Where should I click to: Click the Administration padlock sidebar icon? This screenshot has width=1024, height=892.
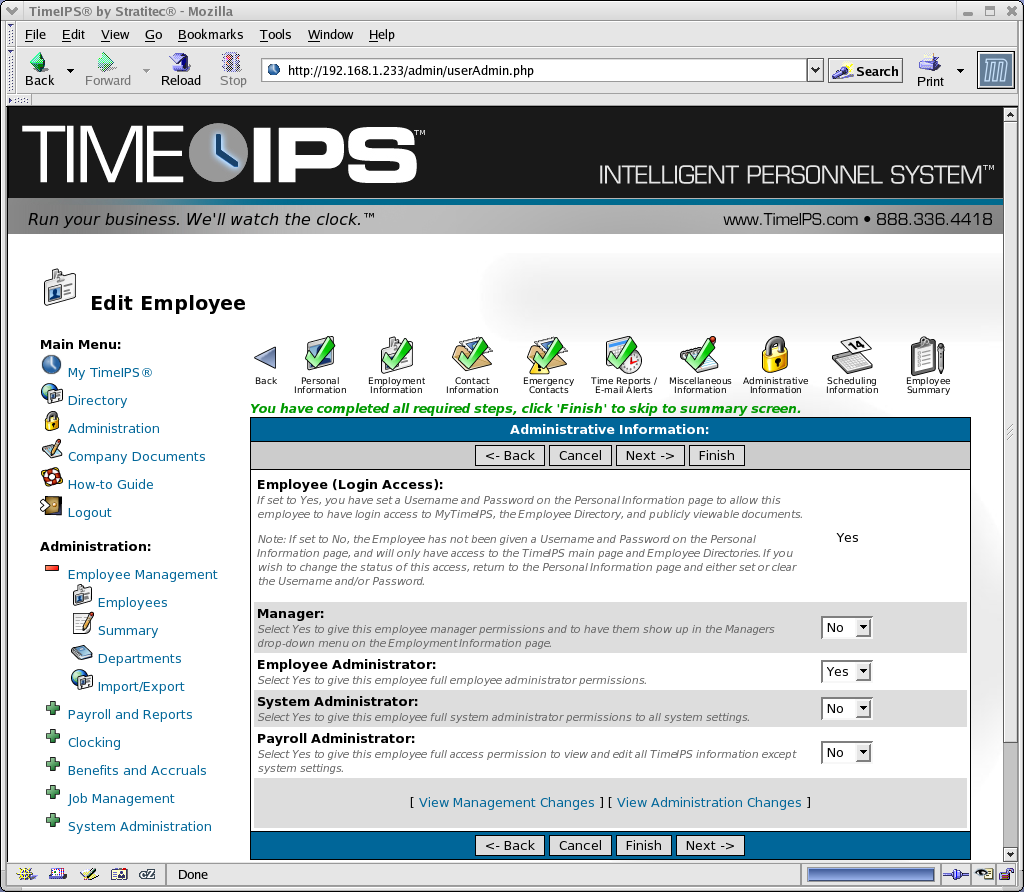coord(52,421)
